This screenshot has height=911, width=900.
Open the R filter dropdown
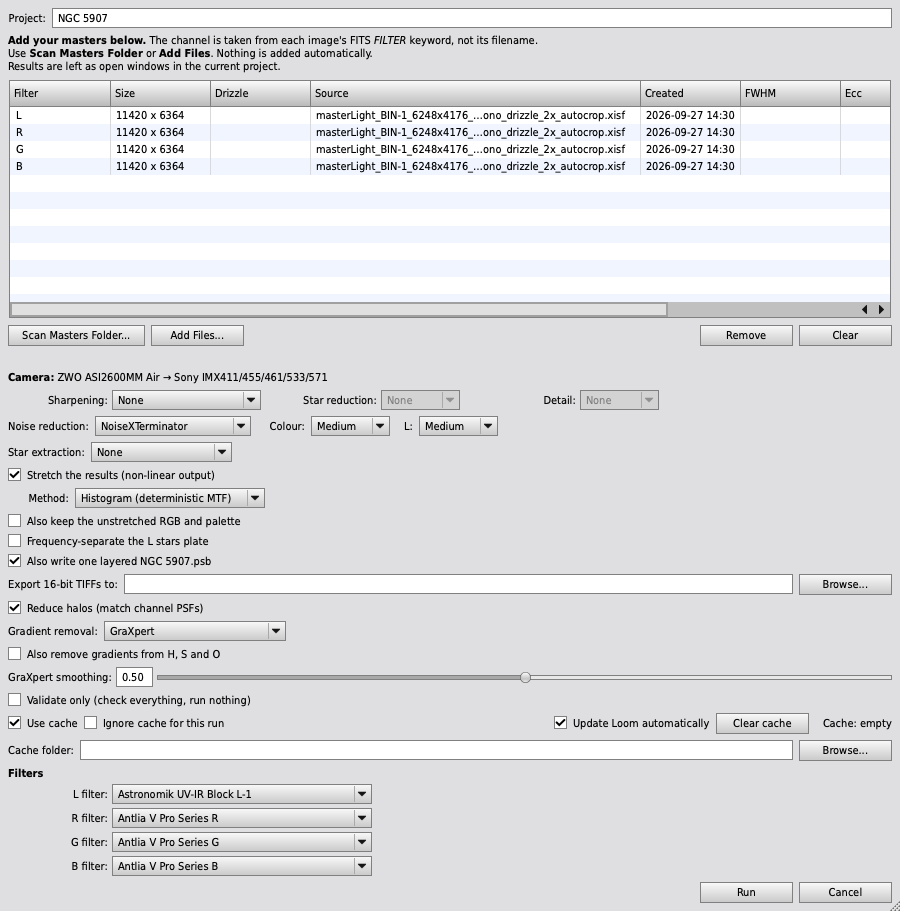click(242, 819)
